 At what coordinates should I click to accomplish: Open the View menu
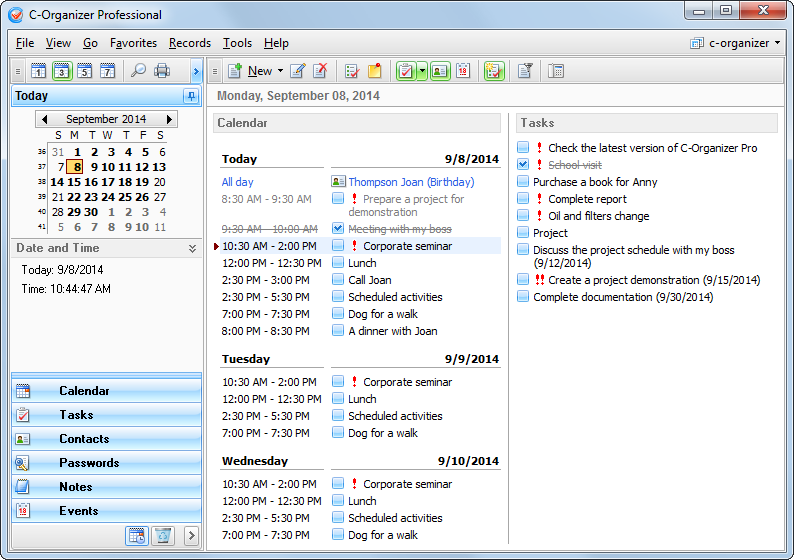[x=58, y=43]
